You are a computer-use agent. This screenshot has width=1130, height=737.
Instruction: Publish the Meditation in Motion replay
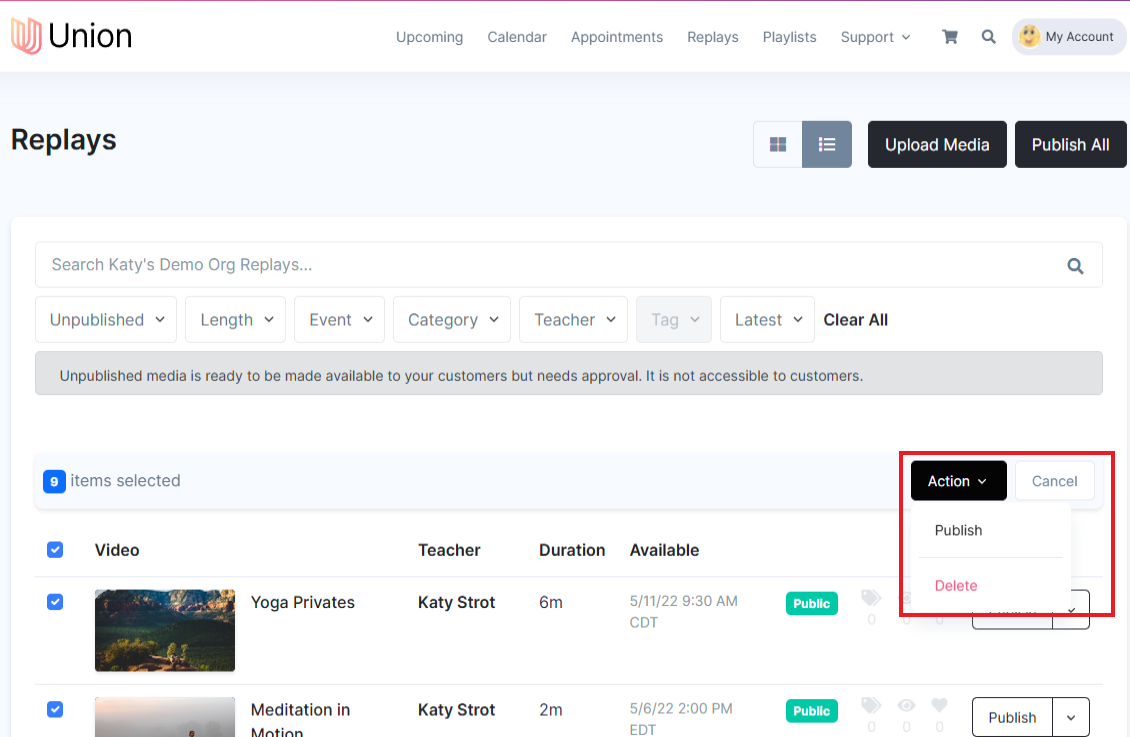click(1012, 718)
